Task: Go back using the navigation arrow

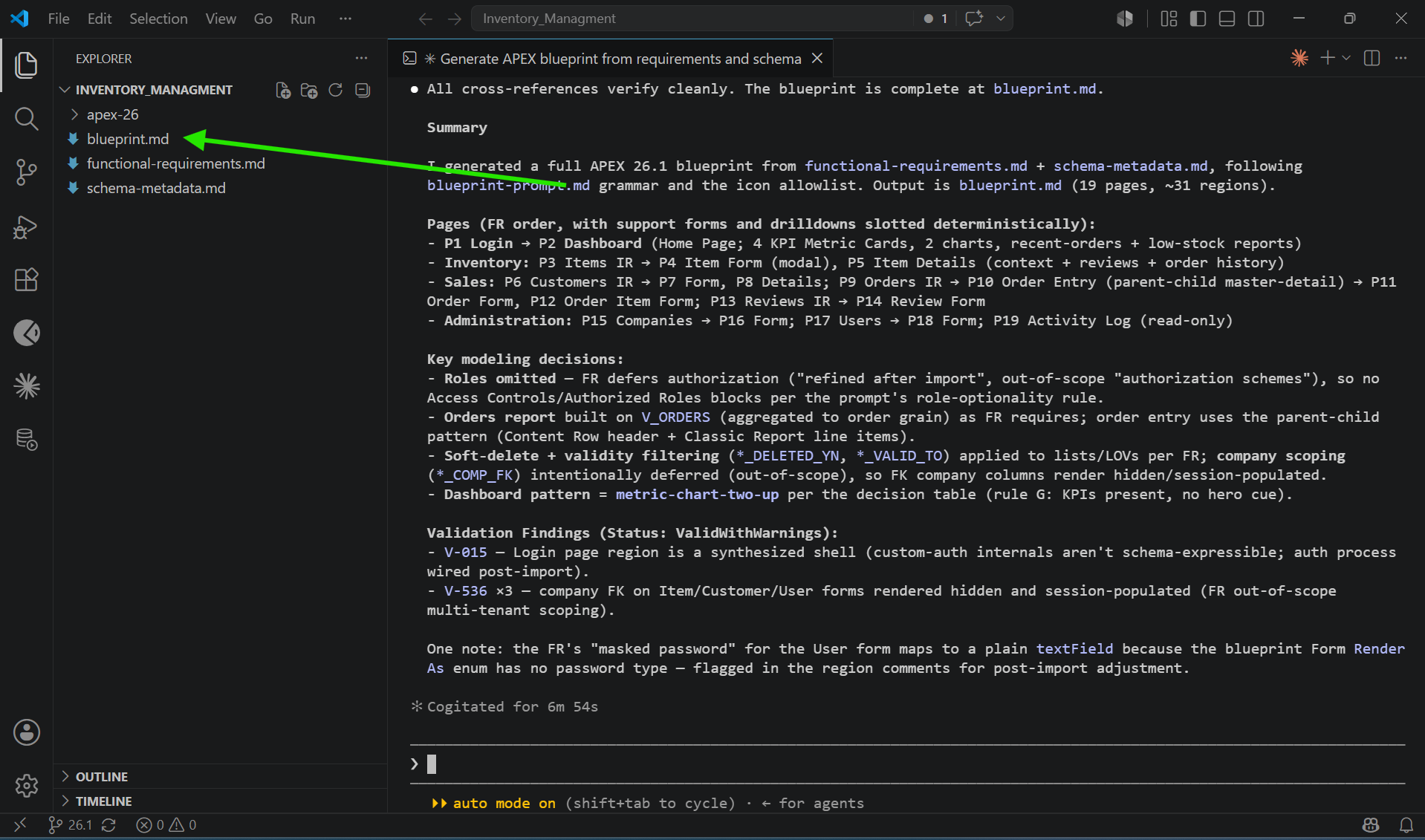Action: pos(425,19)
